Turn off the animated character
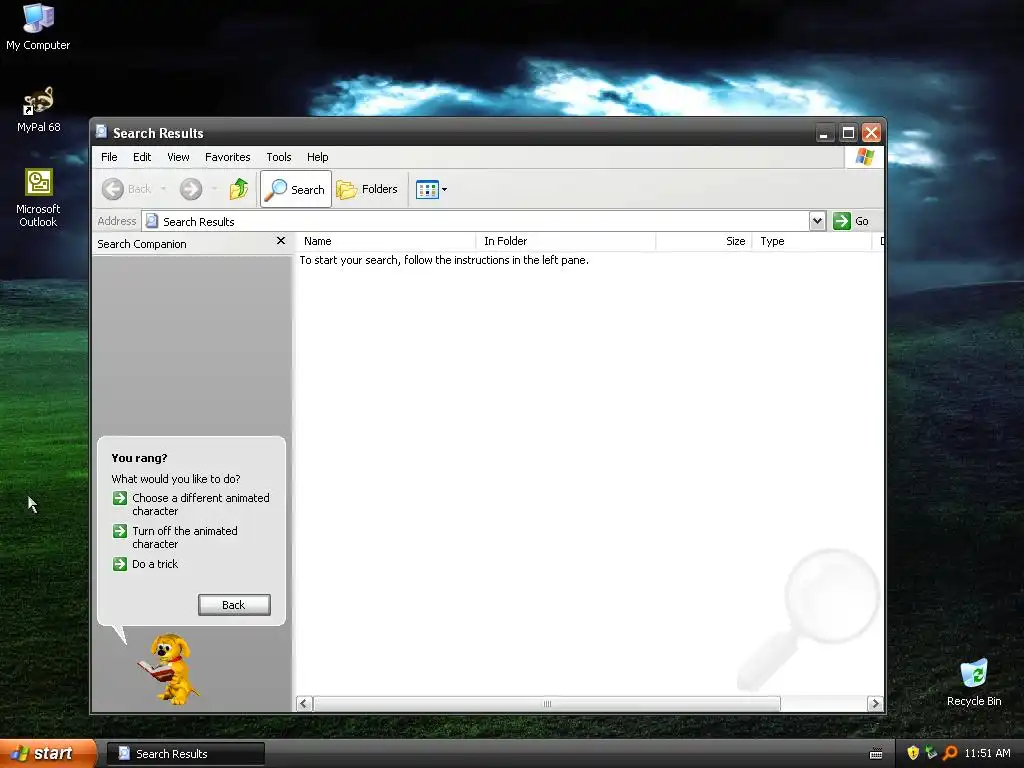 coord(176,537)
